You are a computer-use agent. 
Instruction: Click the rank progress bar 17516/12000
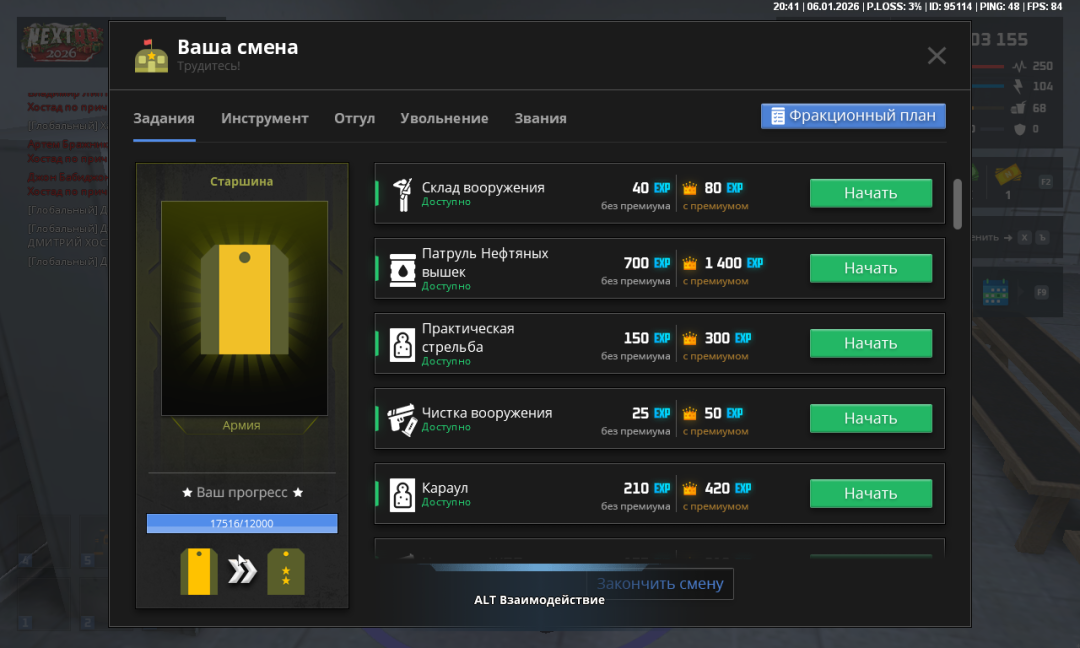point(242,523)
